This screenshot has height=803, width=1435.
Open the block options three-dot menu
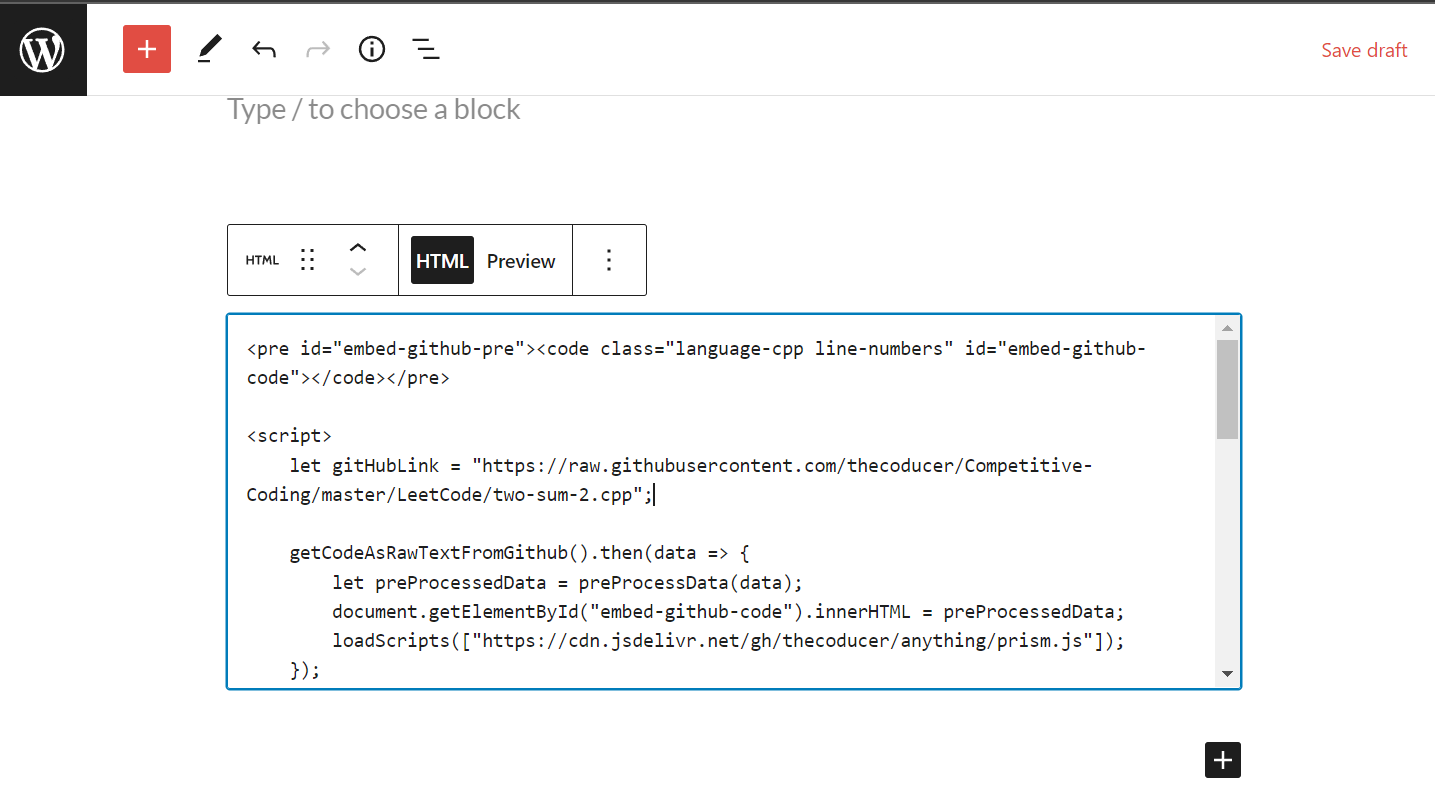pyautogui.click(x=609, y=260)
